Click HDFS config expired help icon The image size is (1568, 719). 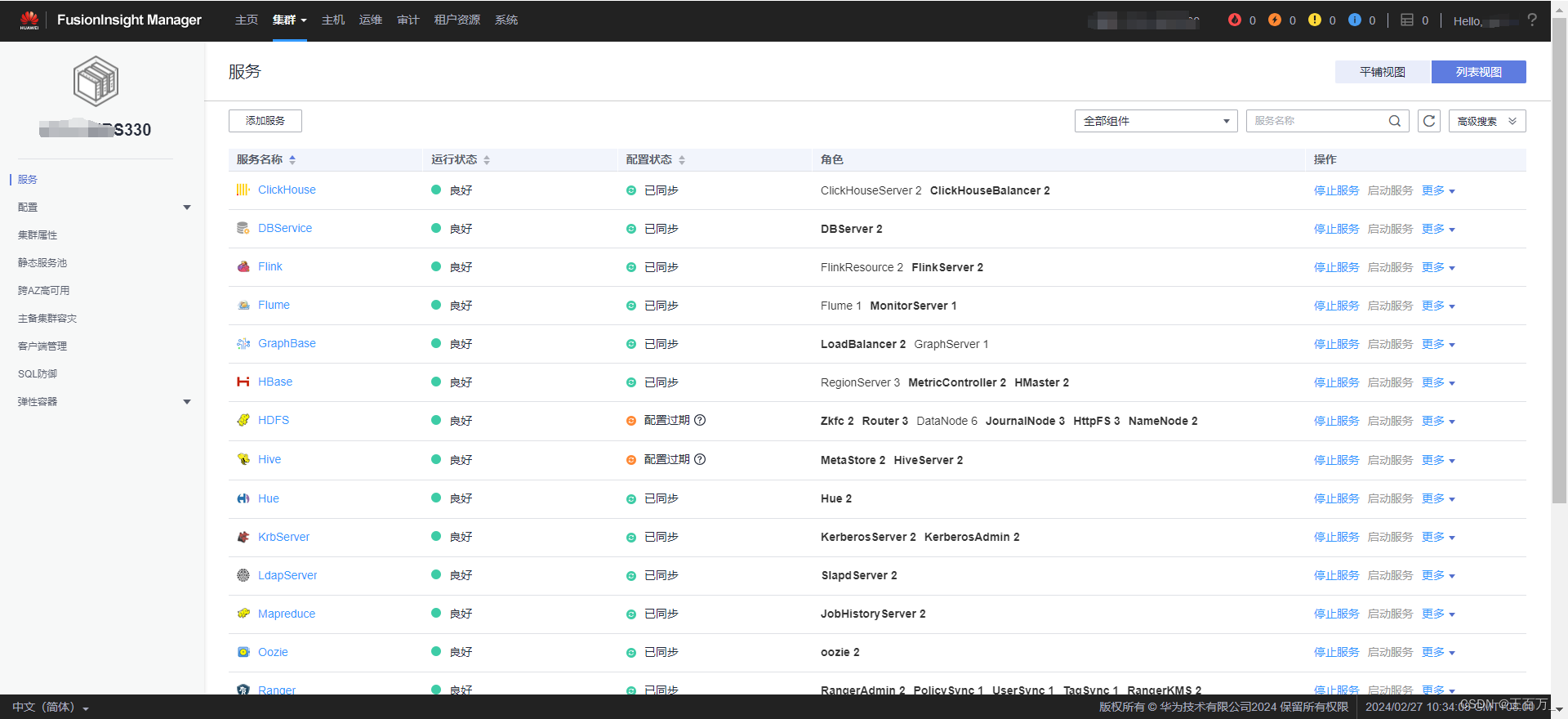[700, 420]
